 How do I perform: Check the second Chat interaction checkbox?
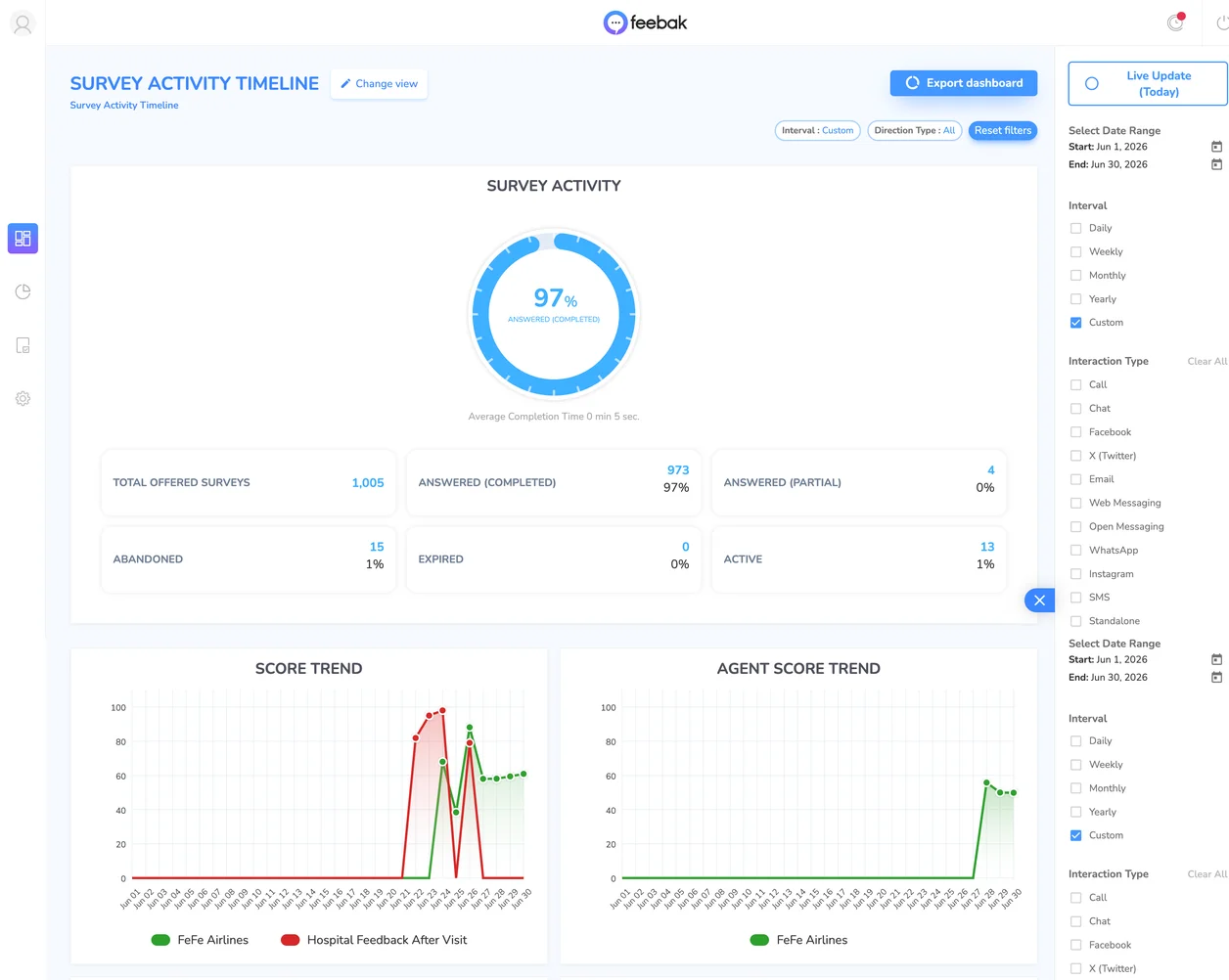[x=1076, y=921]
